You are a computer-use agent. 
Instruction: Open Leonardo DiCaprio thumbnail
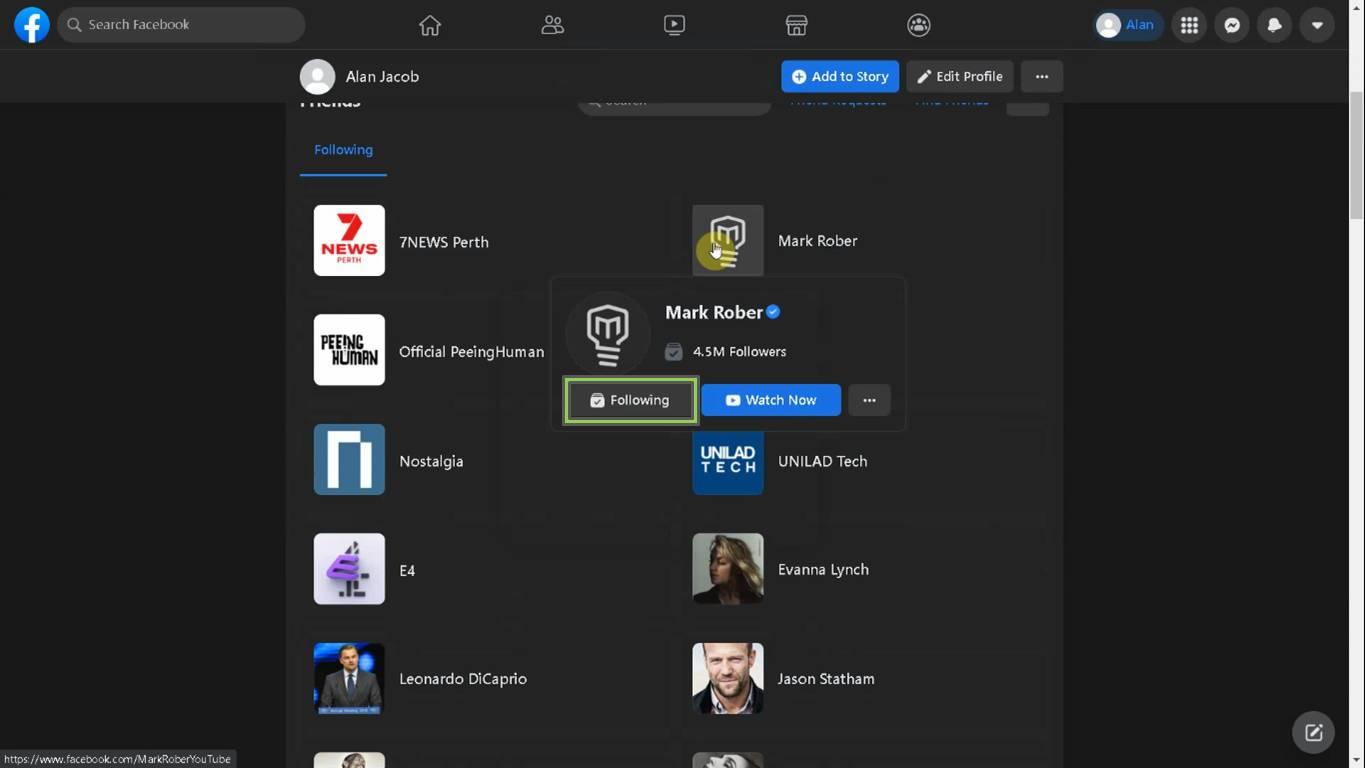pyautogui.click(x=349, y=678)
